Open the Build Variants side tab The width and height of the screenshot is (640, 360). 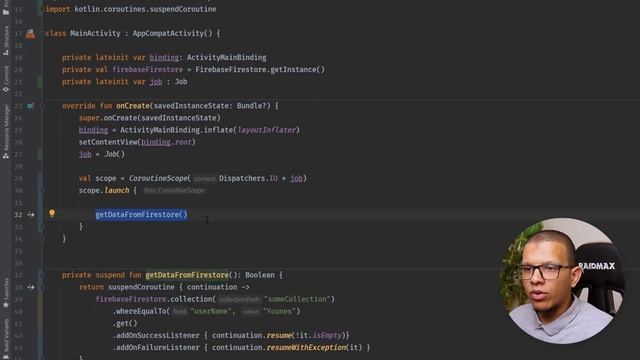coord(6,339)
